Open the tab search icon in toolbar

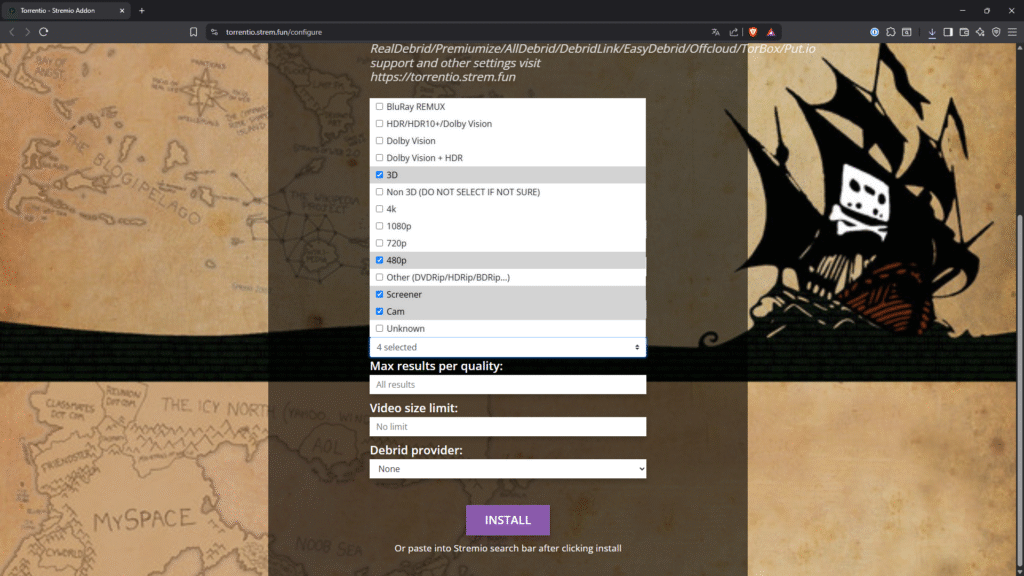[907, 32]
